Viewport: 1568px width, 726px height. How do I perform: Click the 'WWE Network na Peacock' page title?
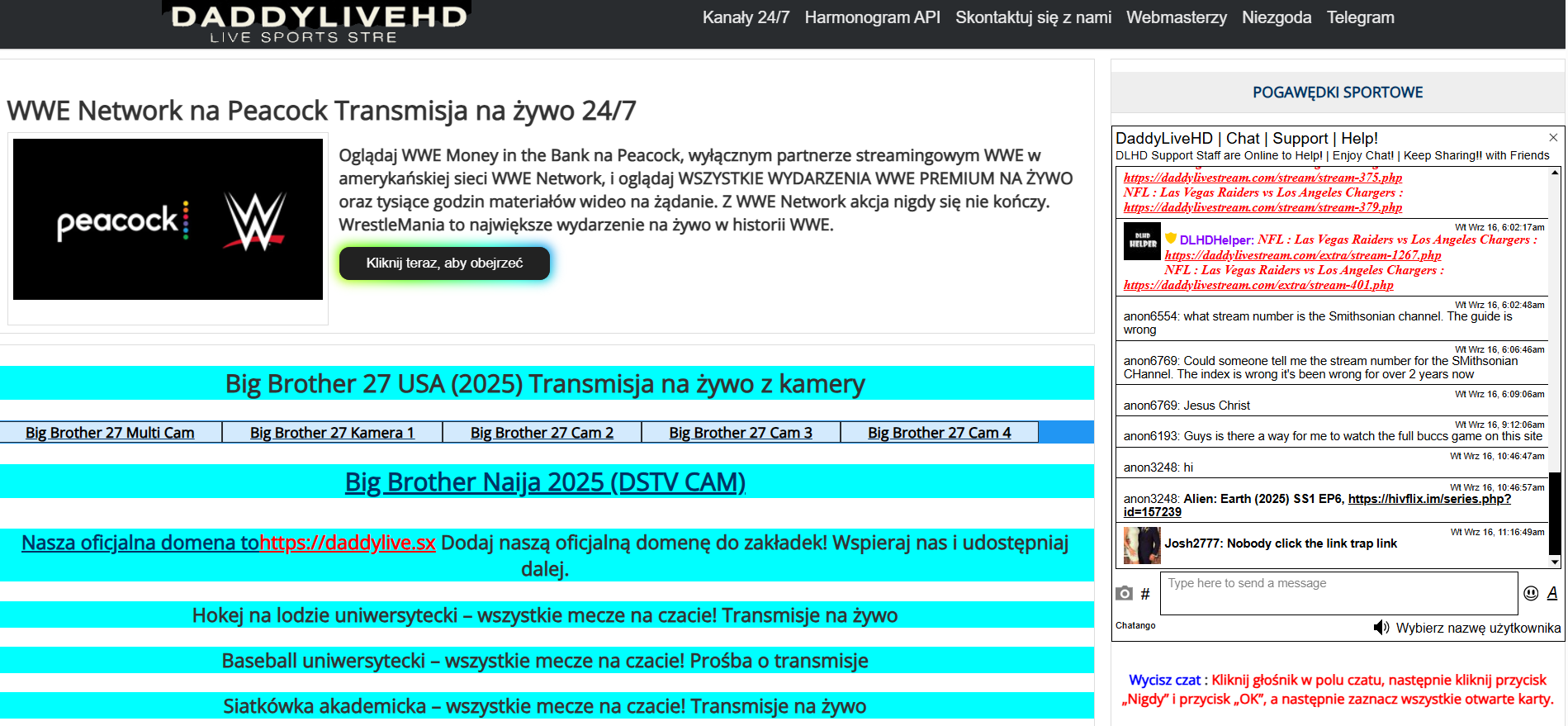321,111
